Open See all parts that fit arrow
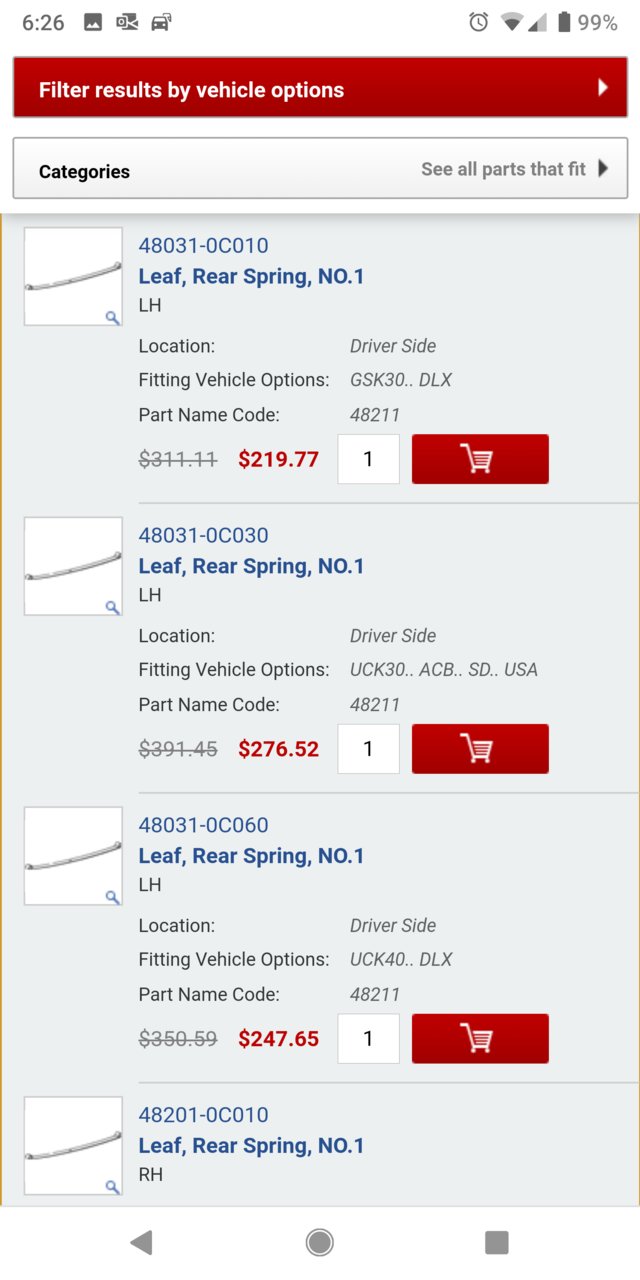The width and height of the screenshot is (640, 1280). [x=603, y=169]
